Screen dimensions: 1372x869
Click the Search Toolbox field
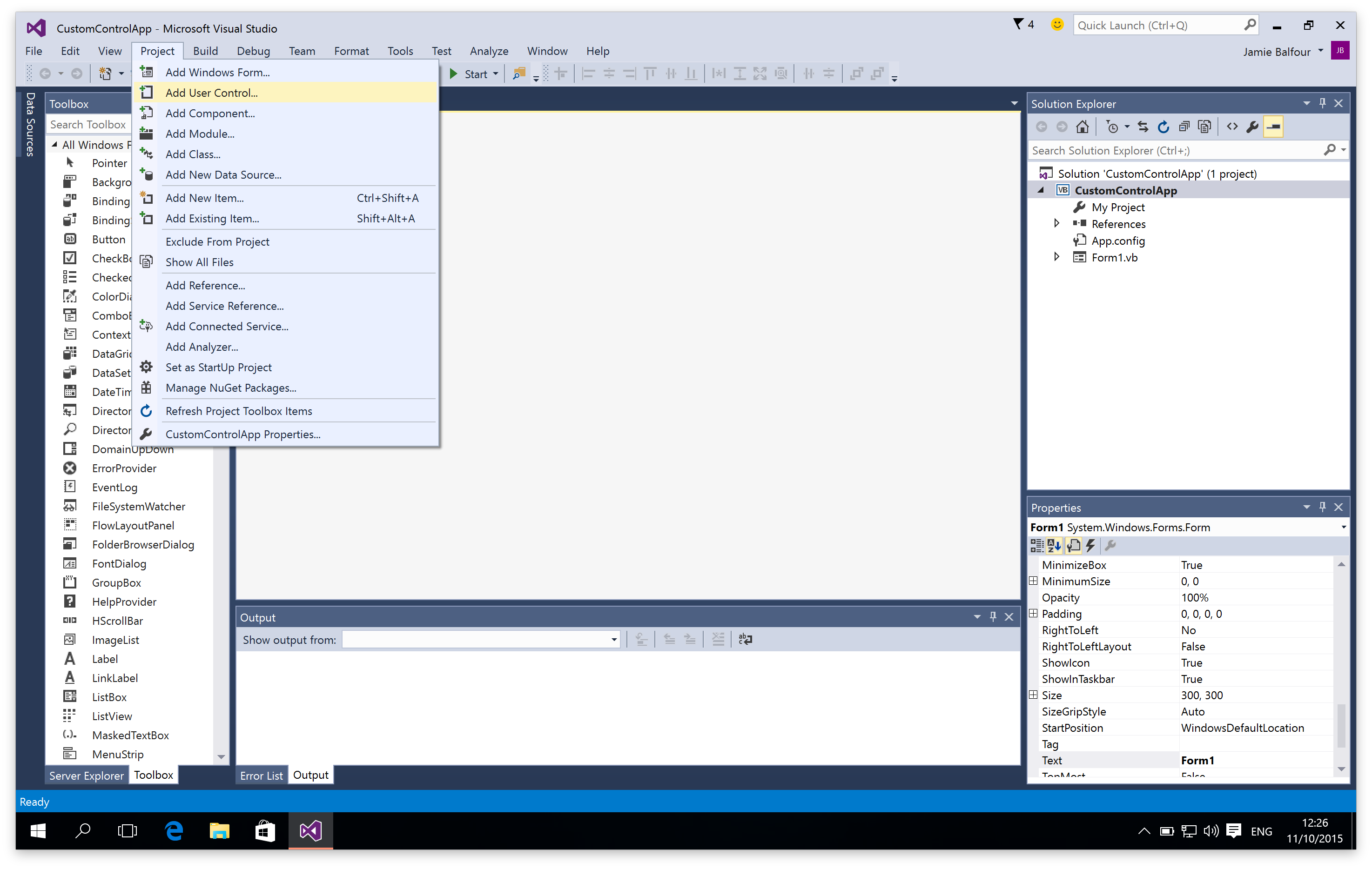(x=89, y=124)
